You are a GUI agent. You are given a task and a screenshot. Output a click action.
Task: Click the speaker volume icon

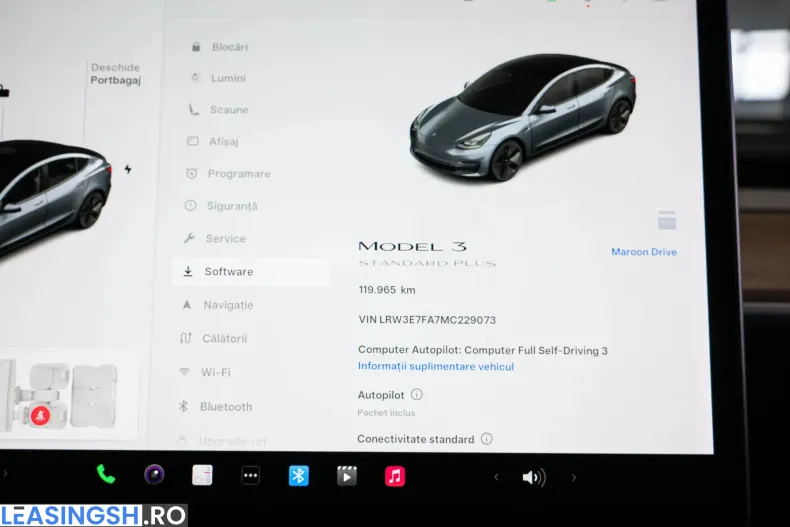tap(534, 477)
